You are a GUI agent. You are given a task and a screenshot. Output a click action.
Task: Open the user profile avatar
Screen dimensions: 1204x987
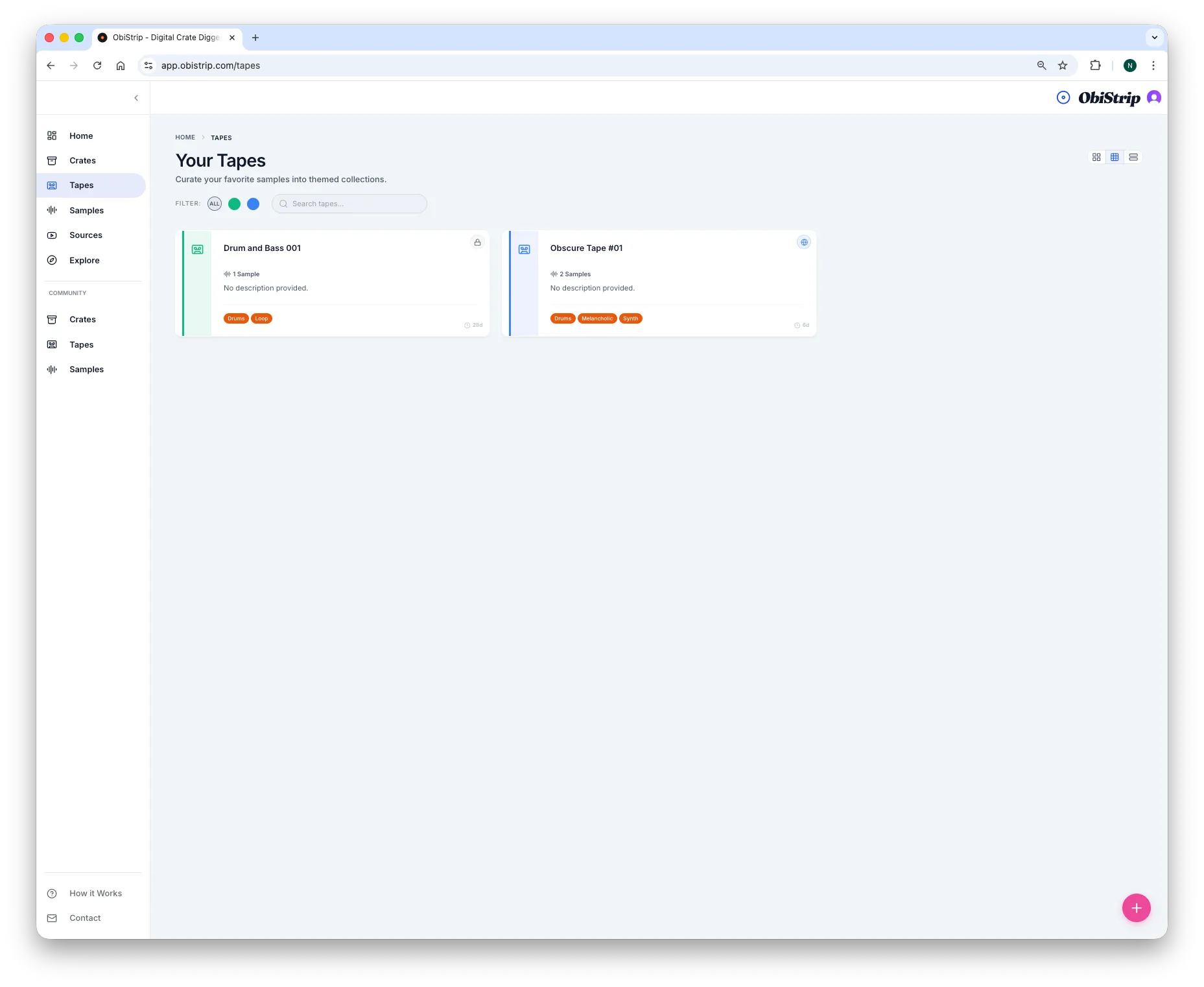click(x=1153, y=97)
